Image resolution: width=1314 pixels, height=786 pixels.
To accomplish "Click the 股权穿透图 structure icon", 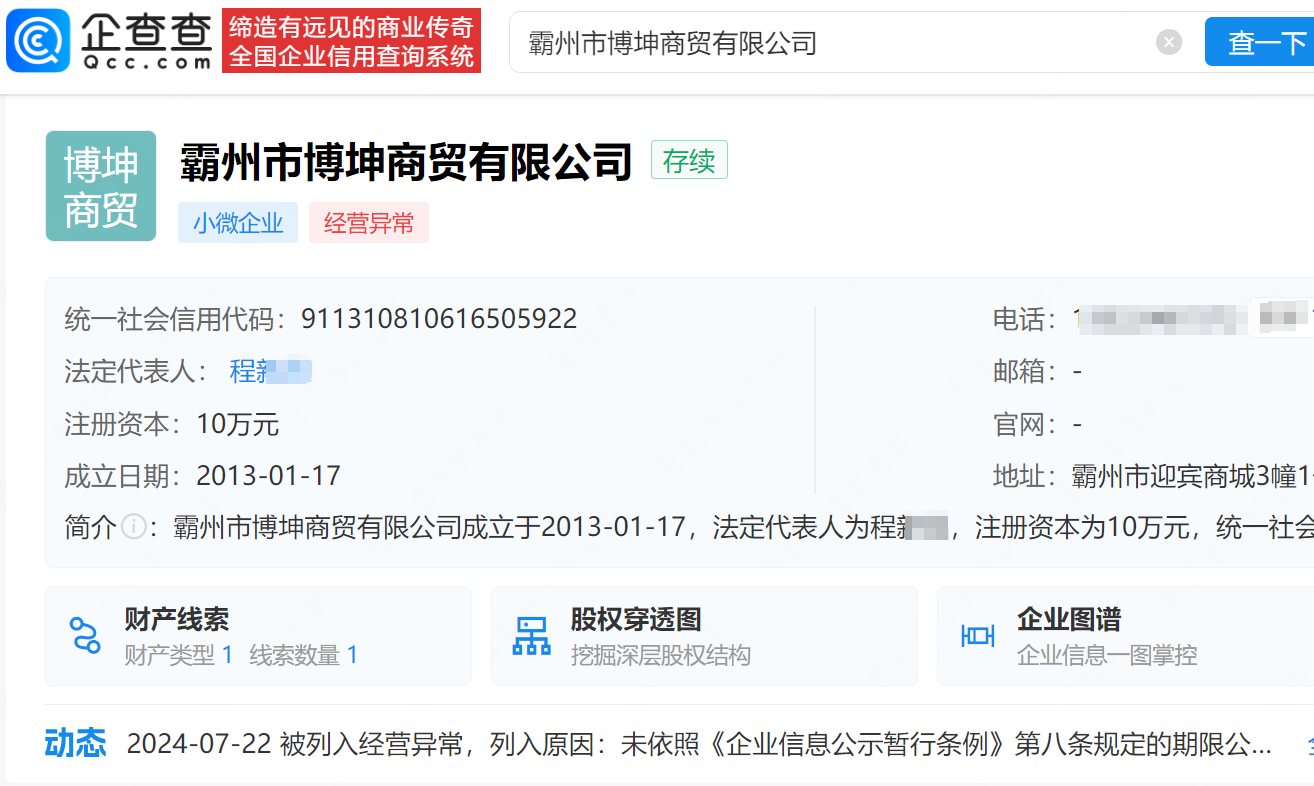I will [531, 636].
